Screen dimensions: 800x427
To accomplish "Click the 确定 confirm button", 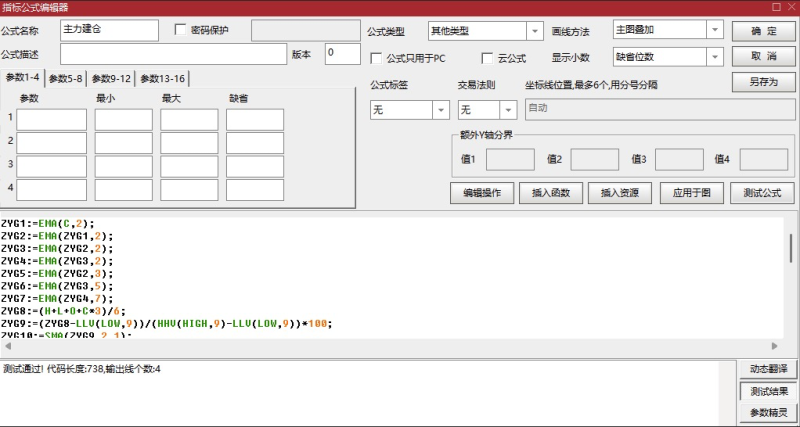I will pos(763,31).
